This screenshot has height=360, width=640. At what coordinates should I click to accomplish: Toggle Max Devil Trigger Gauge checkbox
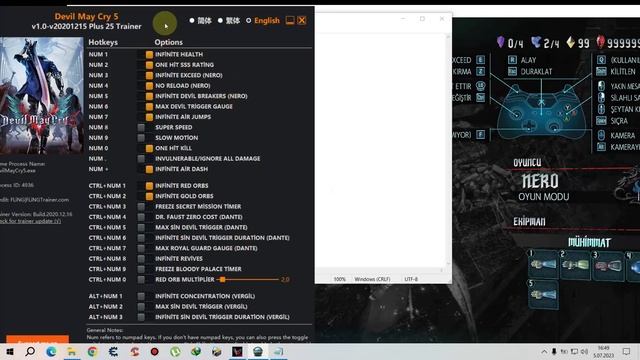[x=149, y=107]
